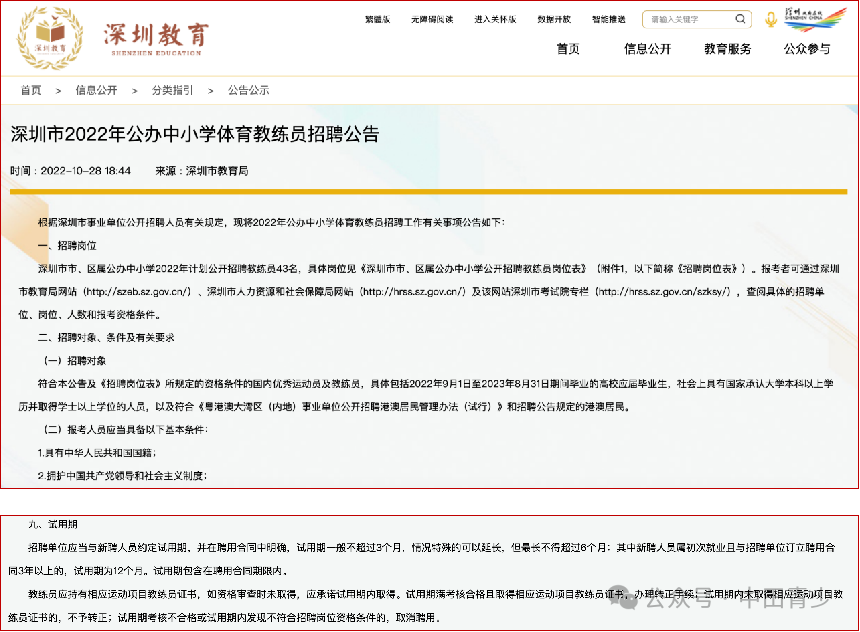
Task: Click the URL http://hrss.sz.gov.cn/szksy/
Action: click(x=664, y=292)
